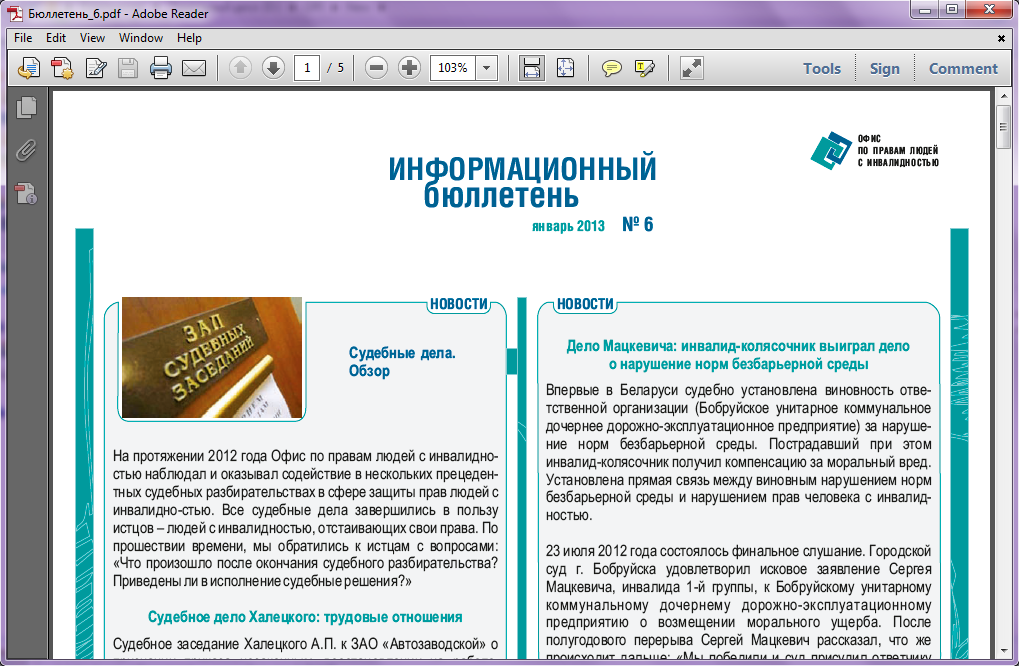Select the highlight text tool
Image resolution: width=1019 pixels, height=666 pixels.
[x=644, y=68]
